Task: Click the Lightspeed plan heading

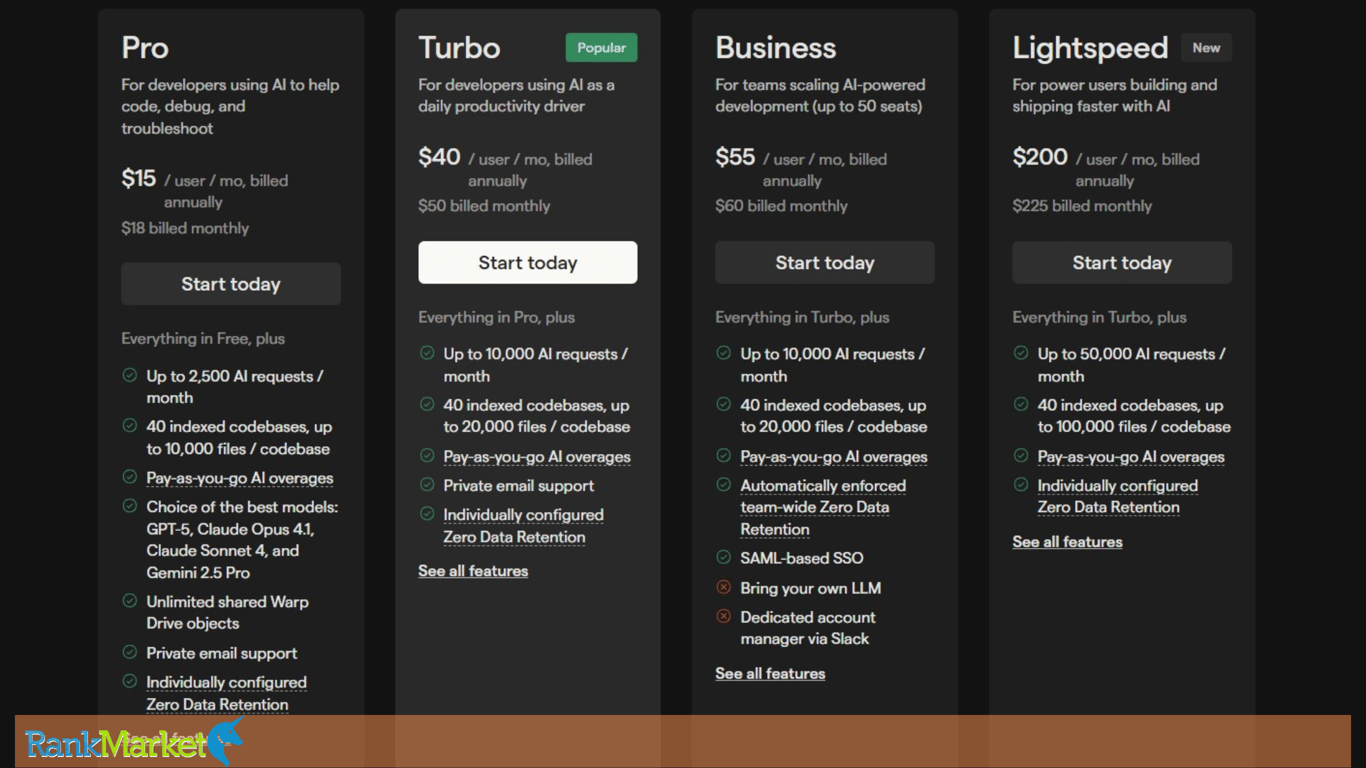Action: click(x=1090, y=48)
